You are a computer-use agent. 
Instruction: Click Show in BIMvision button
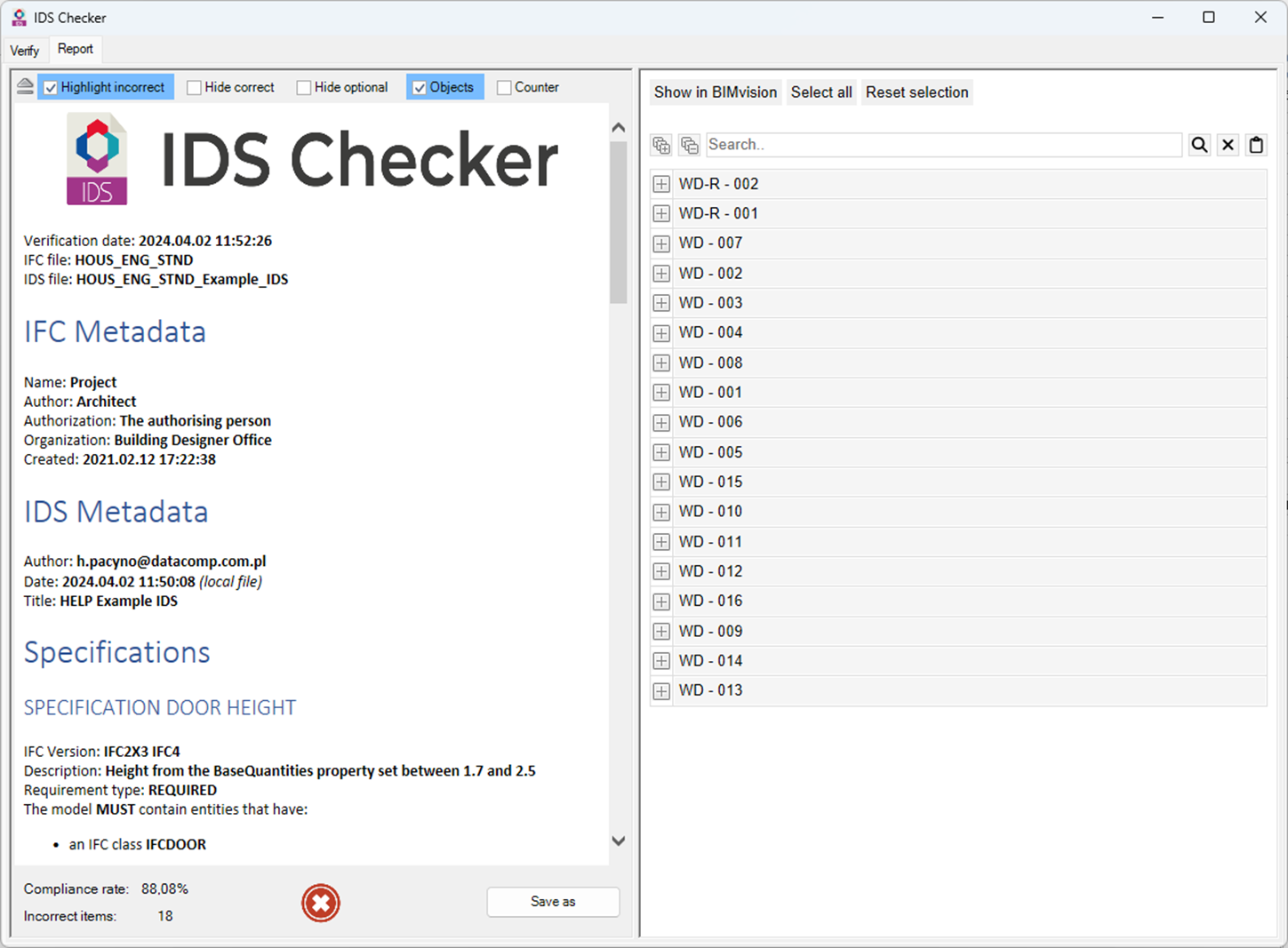pyautogui.click(x=716, y=92)
